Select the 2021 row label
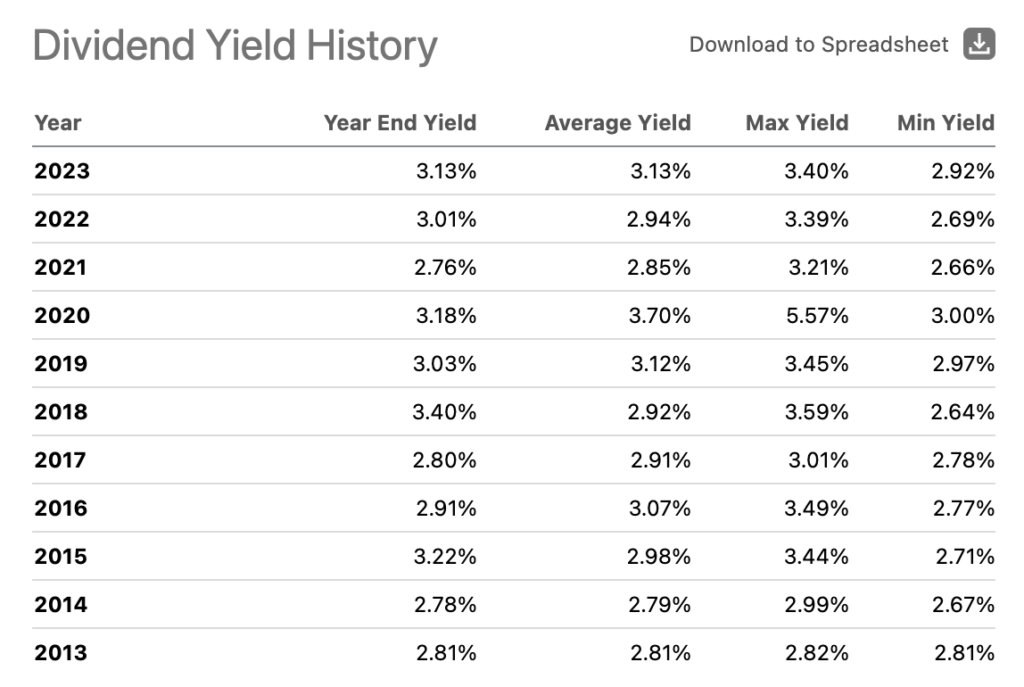1024x687 pixels. point(61,267)
